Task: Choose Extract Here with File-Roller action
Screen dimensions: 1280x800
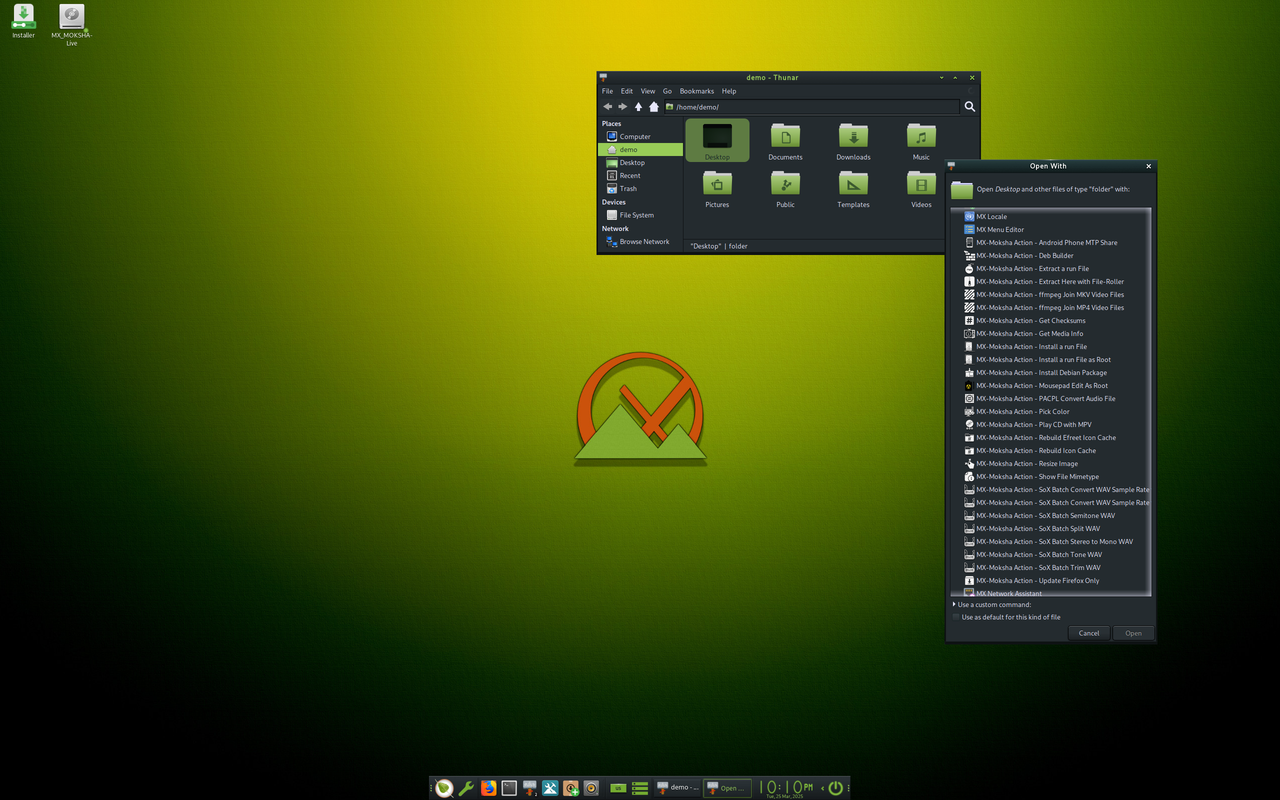Action: pyautogui.click(x=1051, y=281)
